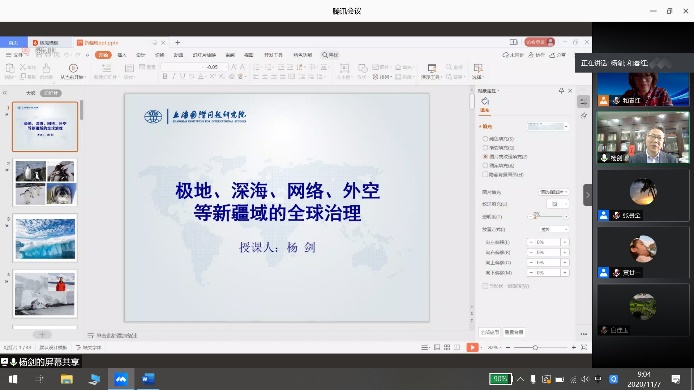This screenshot has width=694, height=390.
Task: Start the slideshow with the orange play button
Action: click(472, 348)
